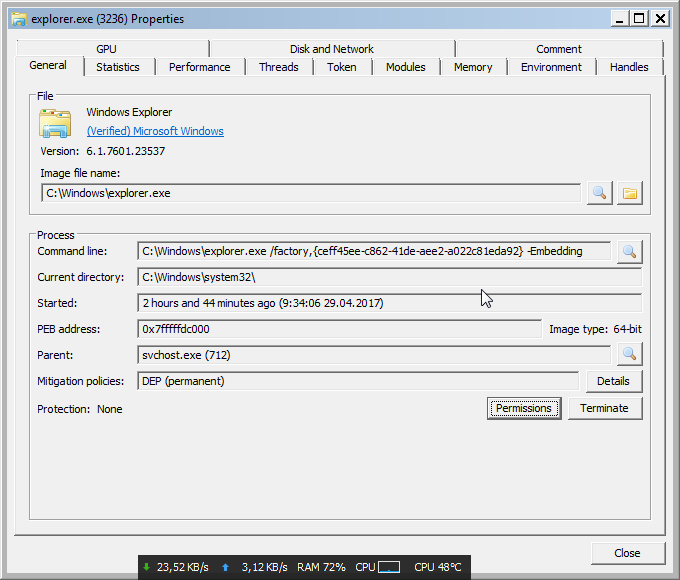Switch to the Statistics tab
Screen dimensions: 680x580
[118, 67]
